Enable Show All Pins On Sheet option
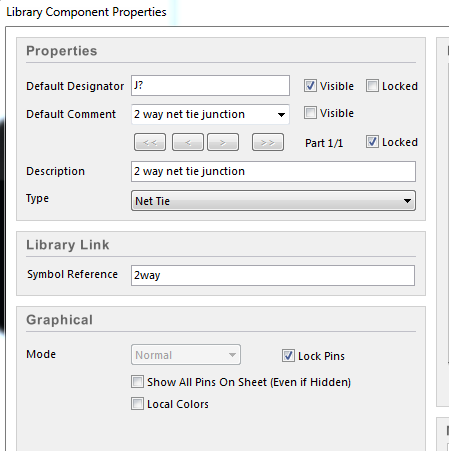The width and height of the screenshot is (449, 451). pyautogui.click(x=137, y=382)
